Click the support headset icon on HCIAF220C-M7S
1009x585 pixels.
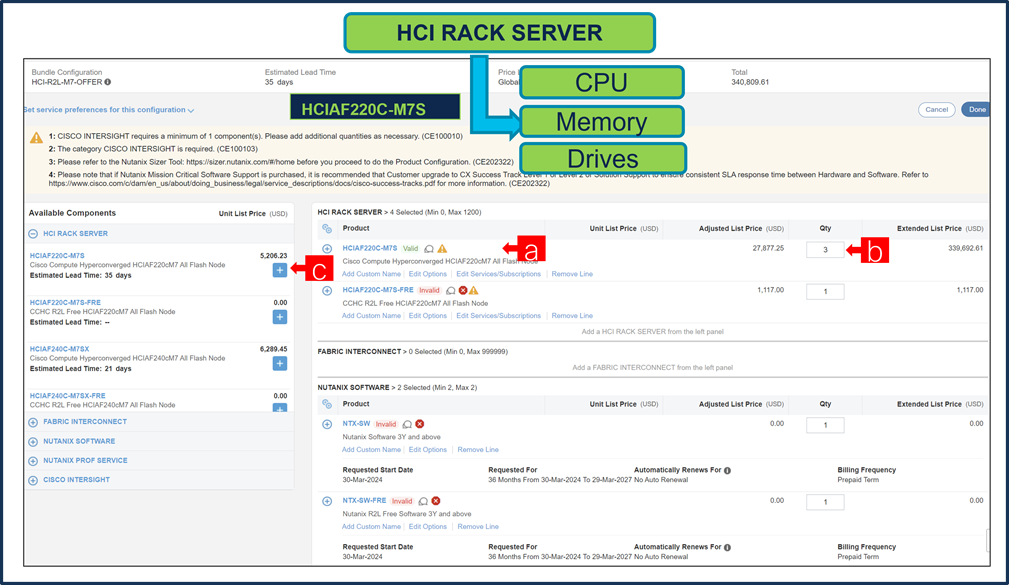tap(429, 248)
